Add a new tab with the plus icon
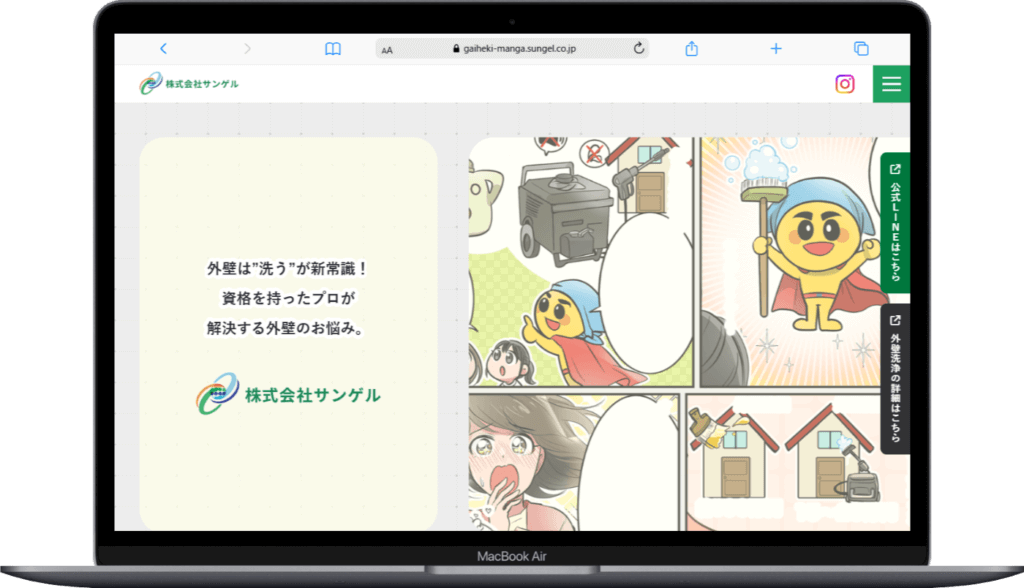Image resolution: width=1024 pixels, height=588 pixels. pyautogui.click(x=776, y=48)
